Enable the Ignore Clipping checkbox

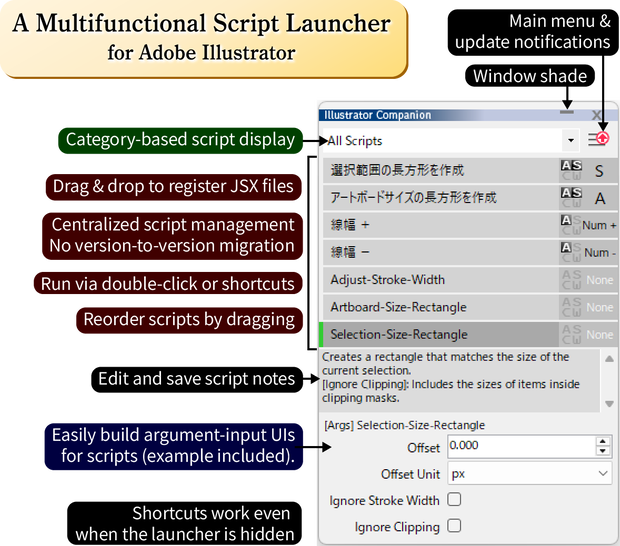click(x=454, y=526)
